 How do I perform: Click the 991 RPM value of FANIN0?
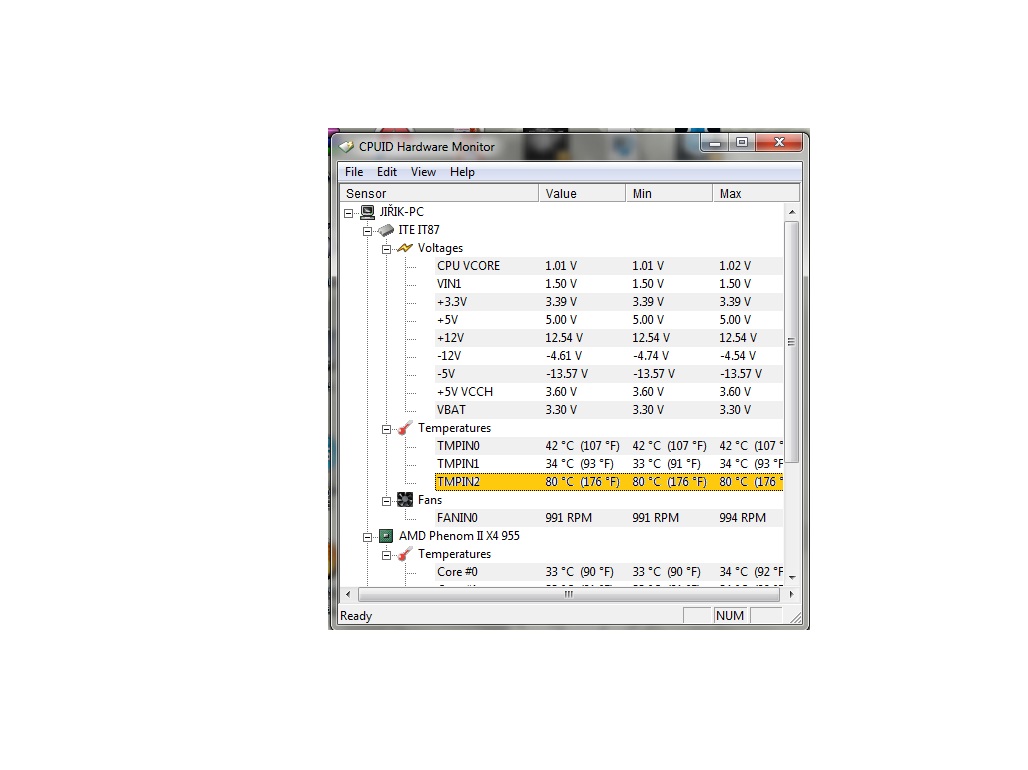point(568,518)
